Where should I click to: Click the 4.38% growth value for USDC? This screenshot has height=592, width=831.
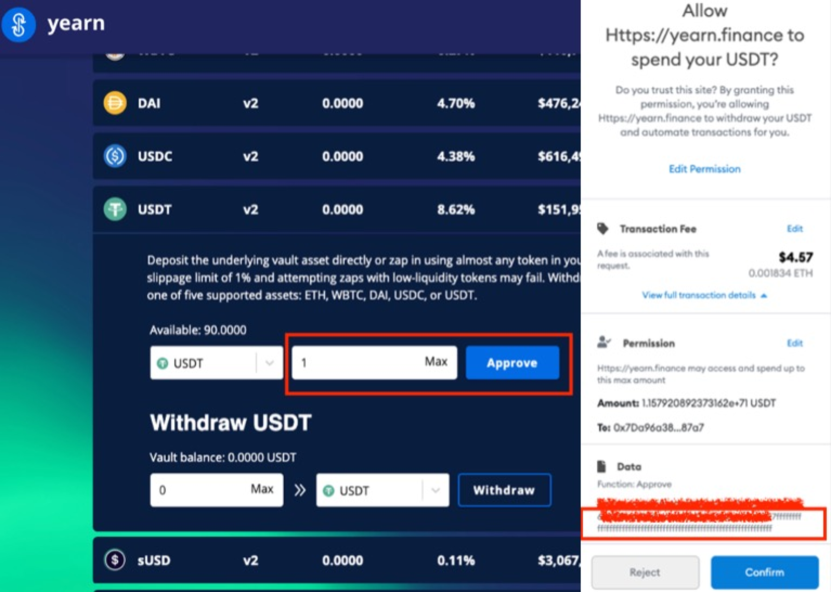(x=456, y=156)
